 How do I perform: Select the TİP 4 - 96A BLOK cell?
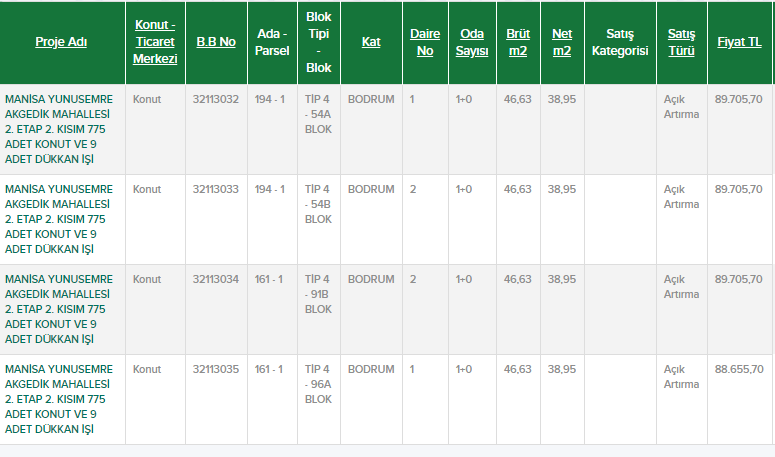pos(318,384)
